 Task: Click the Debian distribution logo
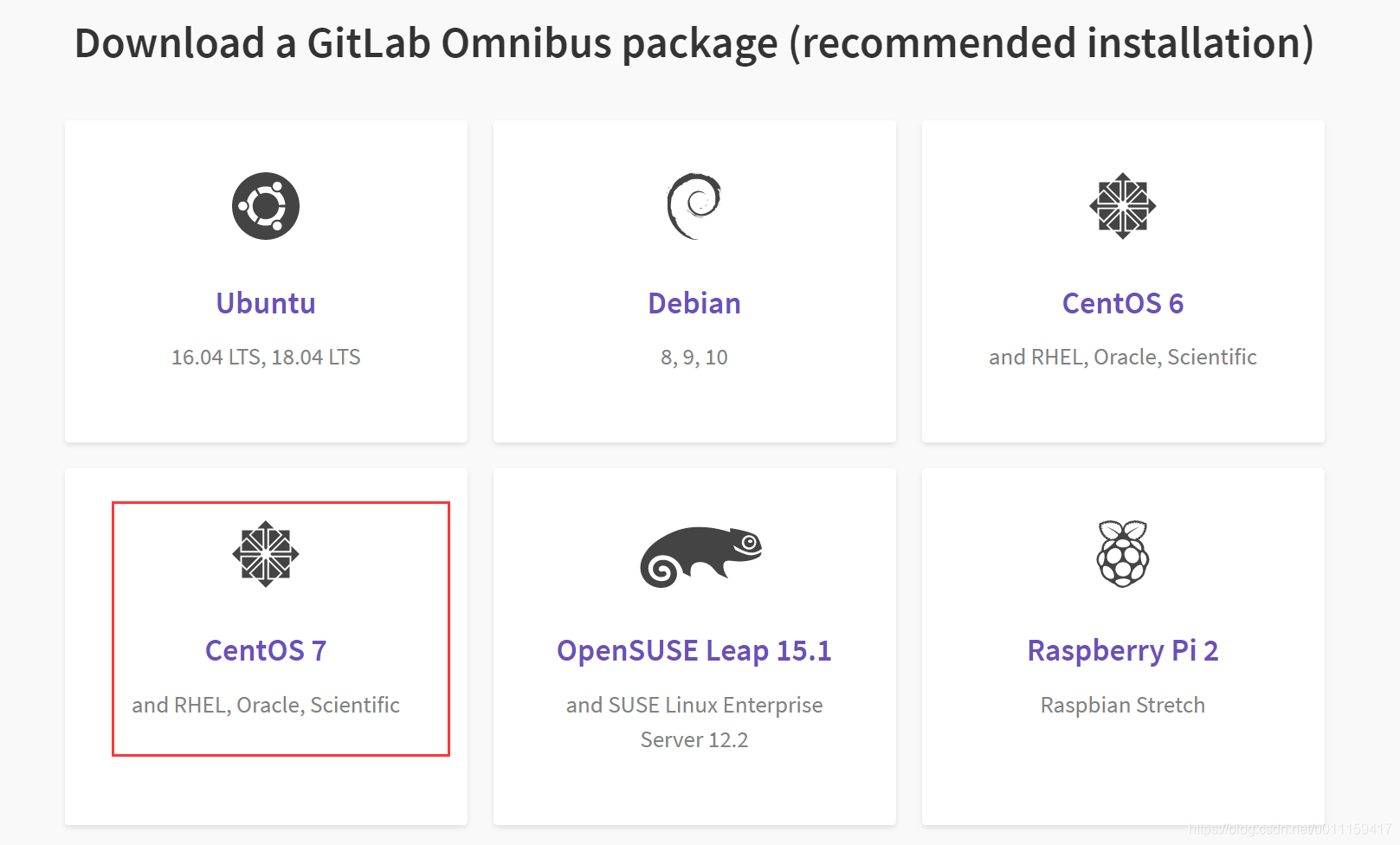[x=694, y=205]
